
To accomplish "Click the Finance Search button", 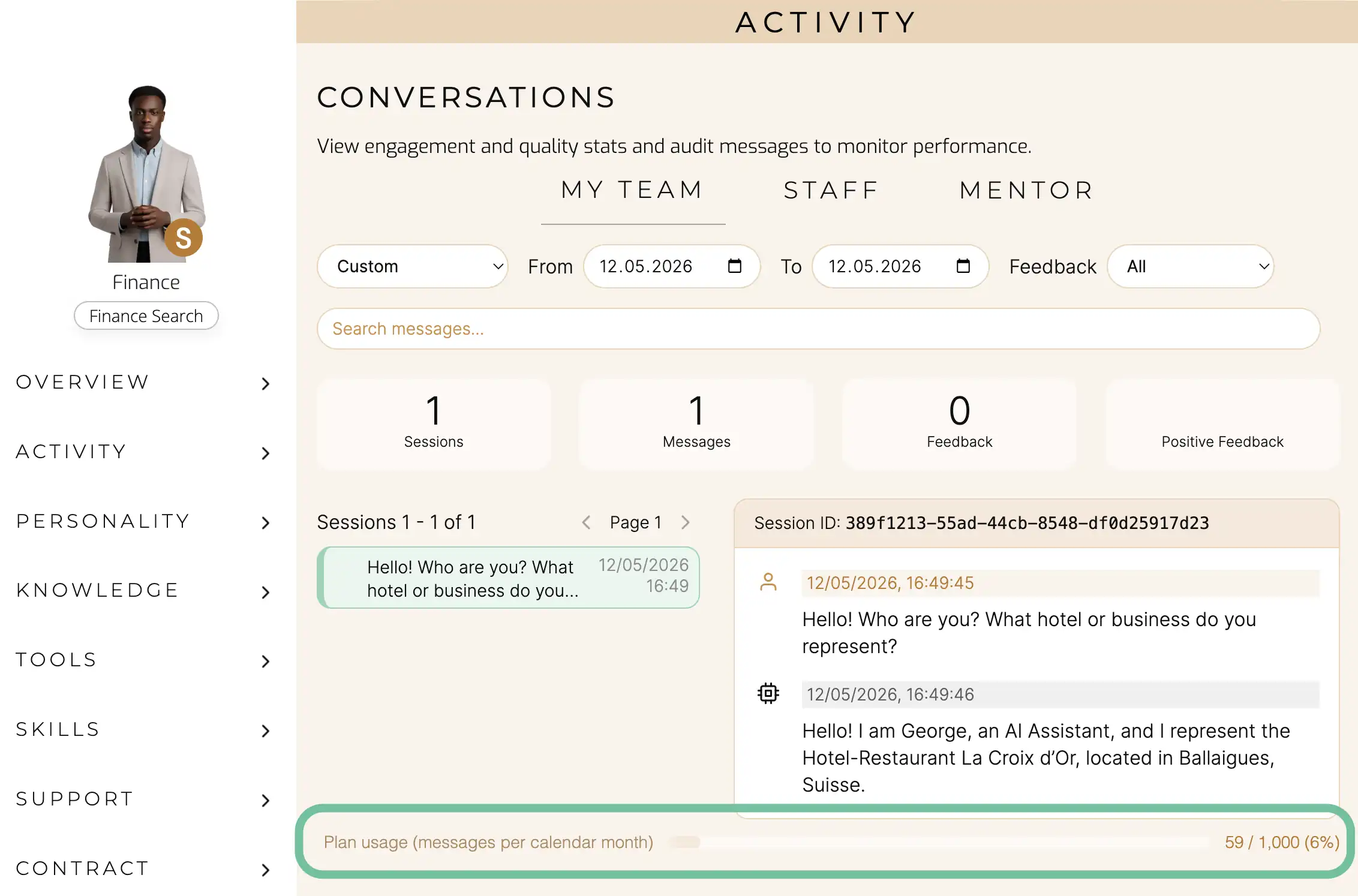I will pos(146,316).
